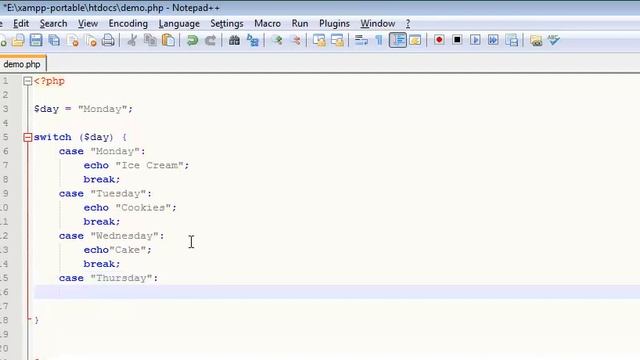Open the Edit menu
Image resolution: width=640 pixels, height=360 pixels.
(21, 23)
